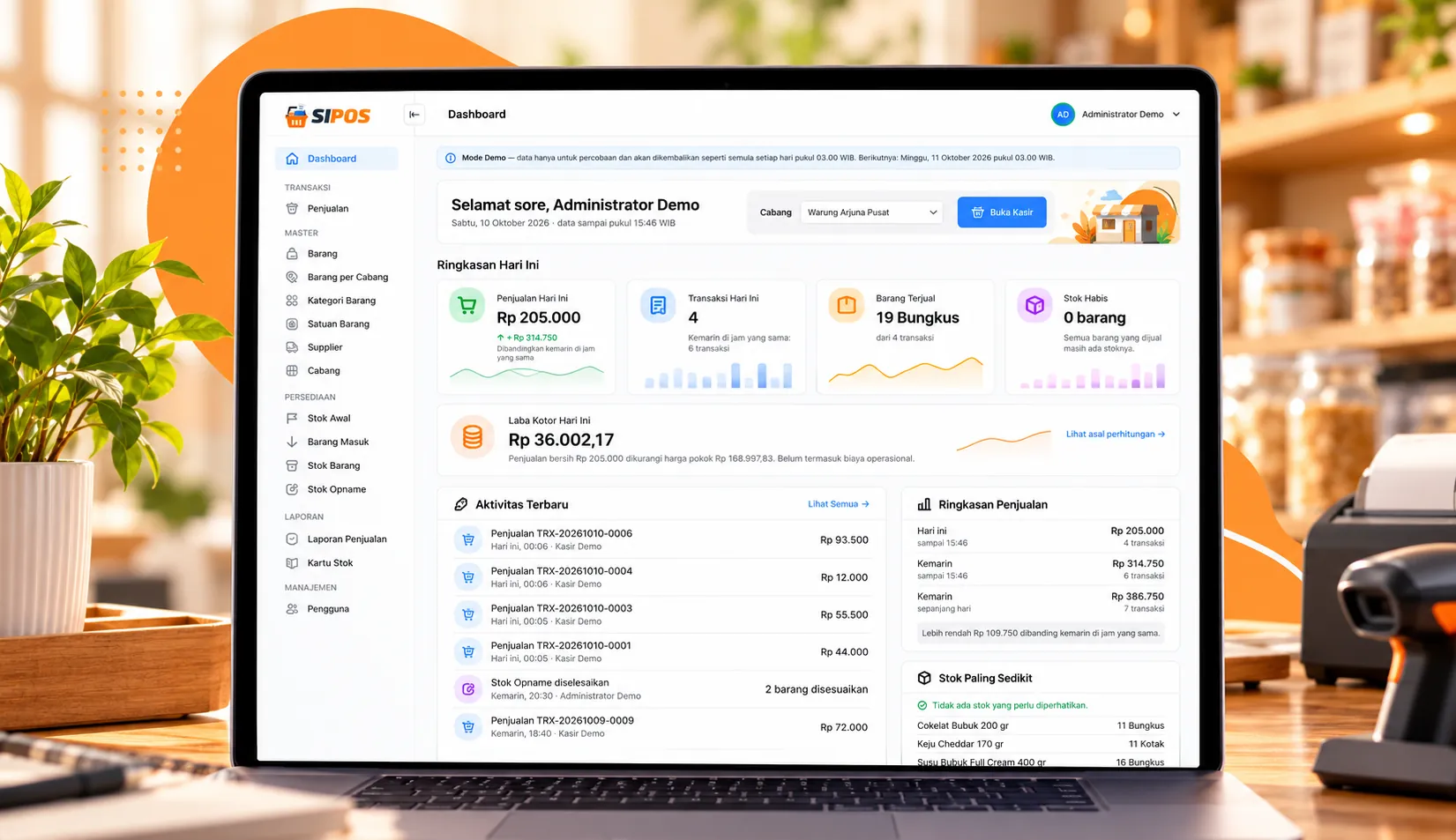Click the Mode Demo info icon

point(451,159)
